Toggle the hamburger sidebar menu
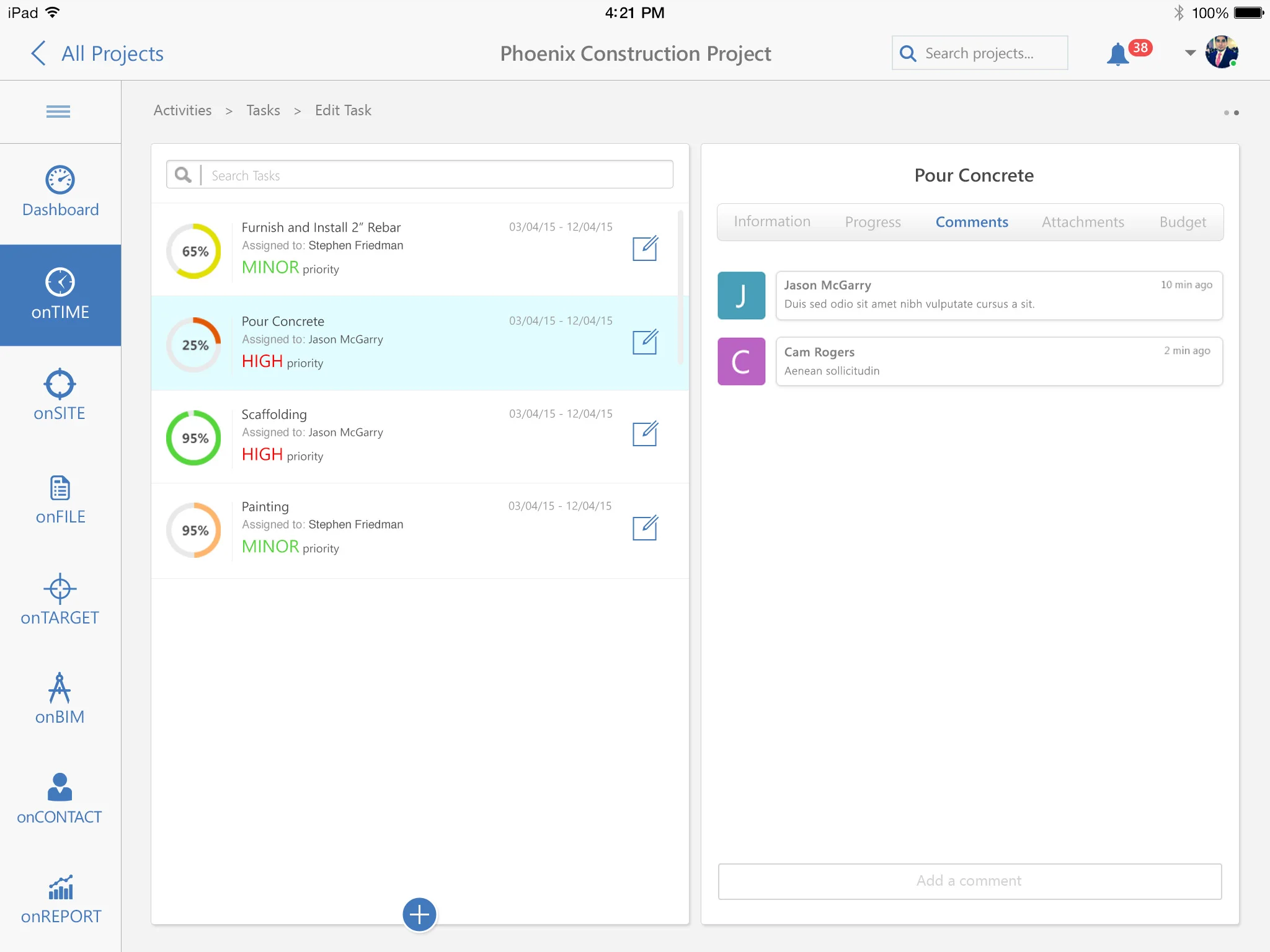The width and height of the screenshot is (1270, 952). (x=58, y=112)
